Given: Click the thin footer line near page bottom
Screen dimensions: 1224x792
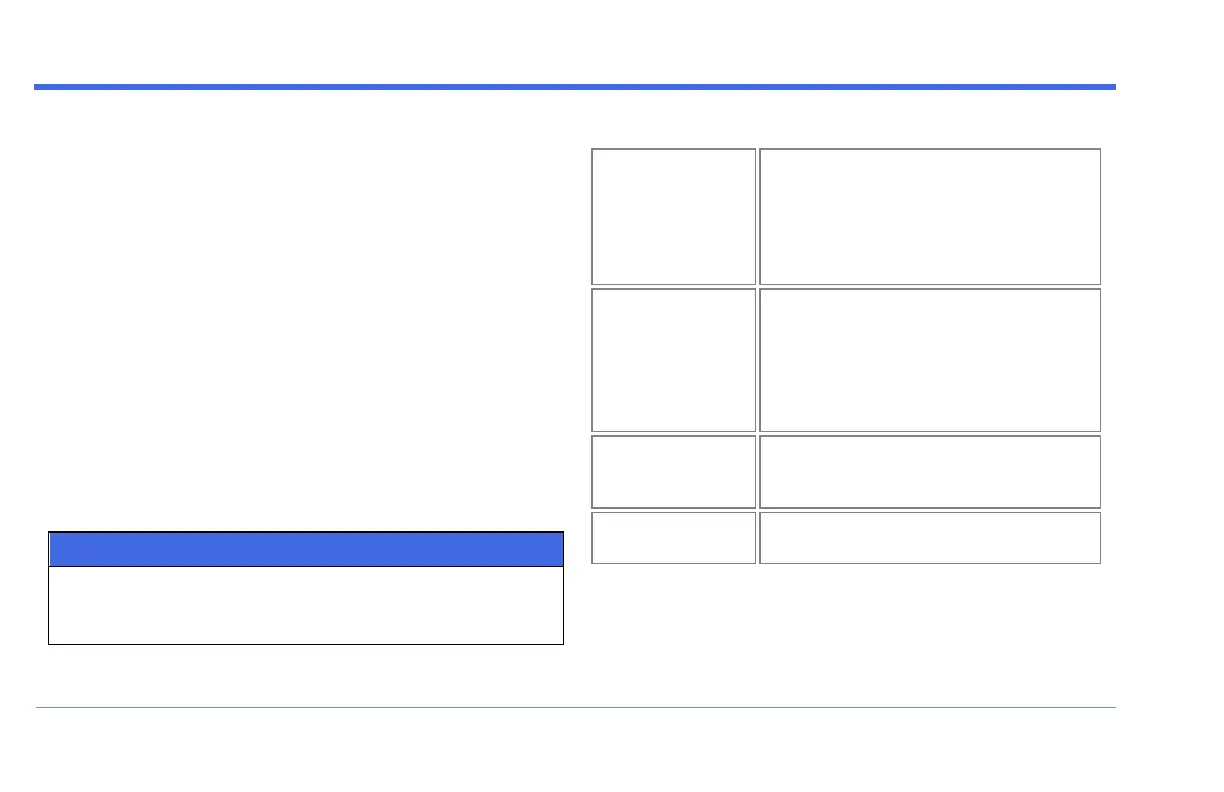Looking at the screenshot, I should click(x=575, y=708).
